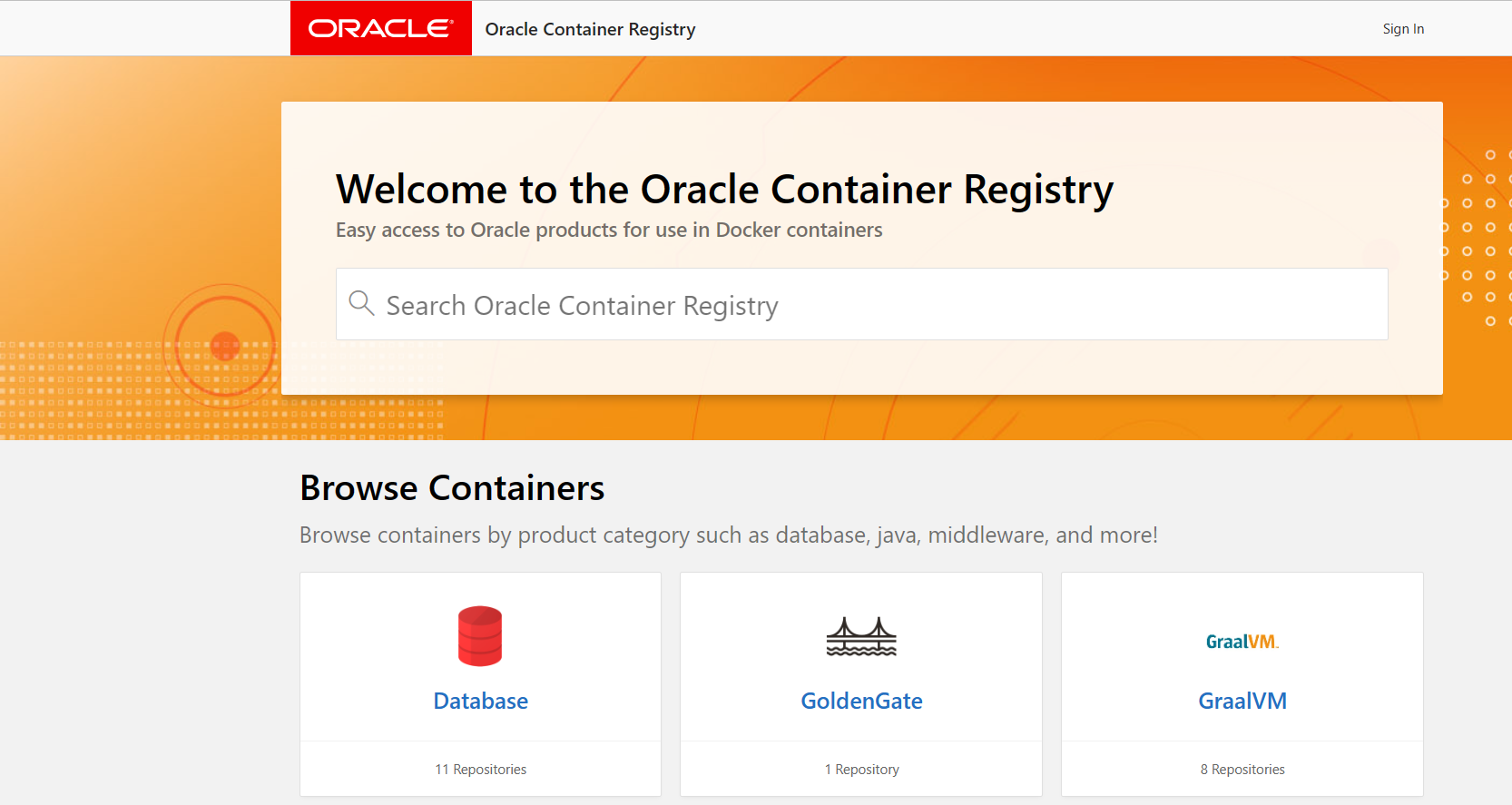1512x805 pixels.
Task: Click the Browse containers by product category description
Action: (x=728, y=535)
